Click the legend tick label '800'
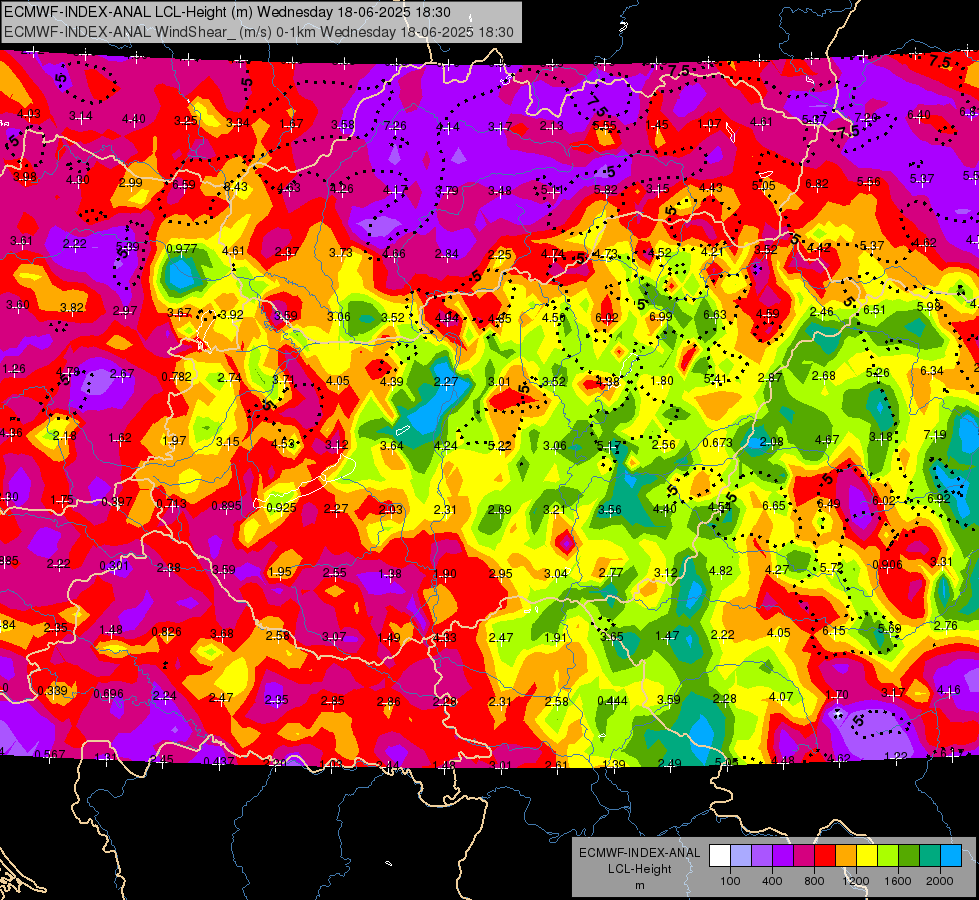This screenshot has height=900, width=979. tap(814, 881)
